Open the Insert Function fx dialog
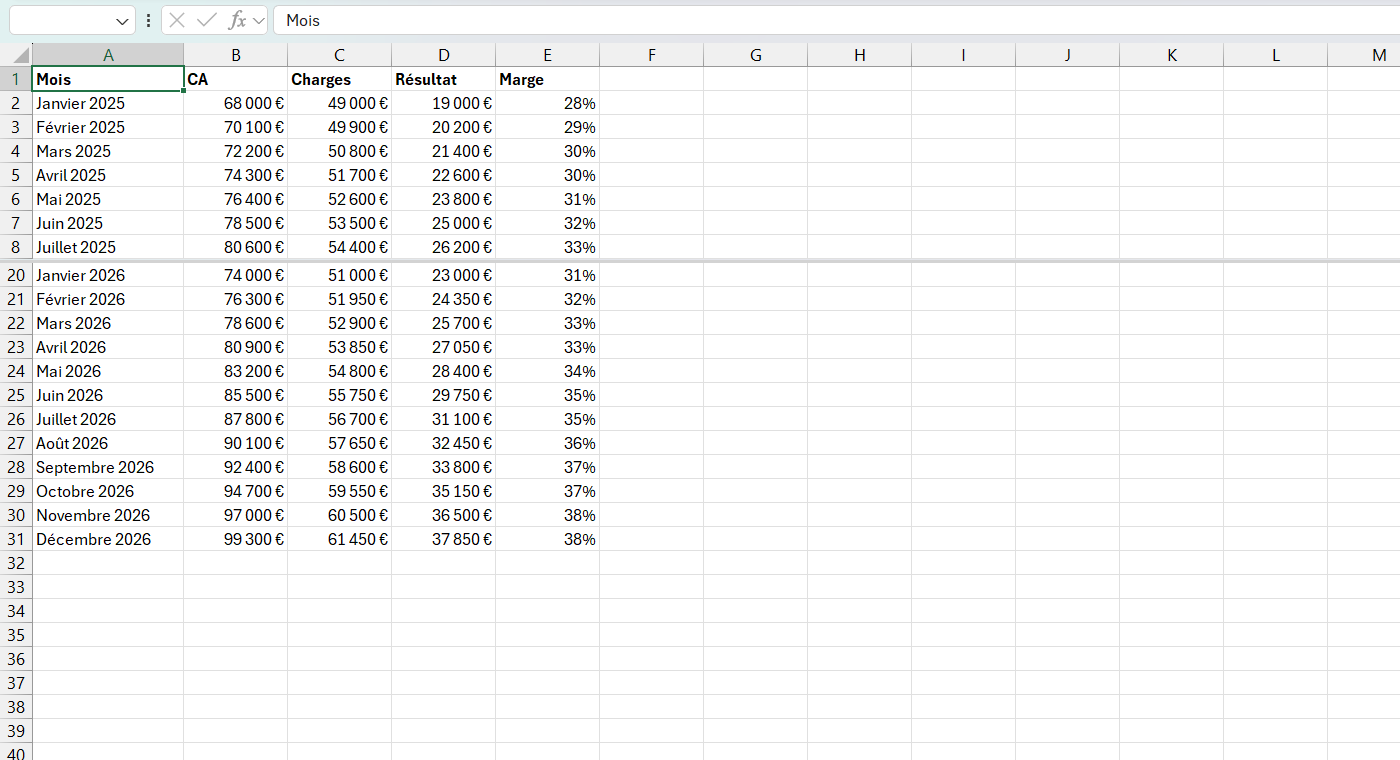Screen dimensions: 1400x760 click(x=237, y=20)
